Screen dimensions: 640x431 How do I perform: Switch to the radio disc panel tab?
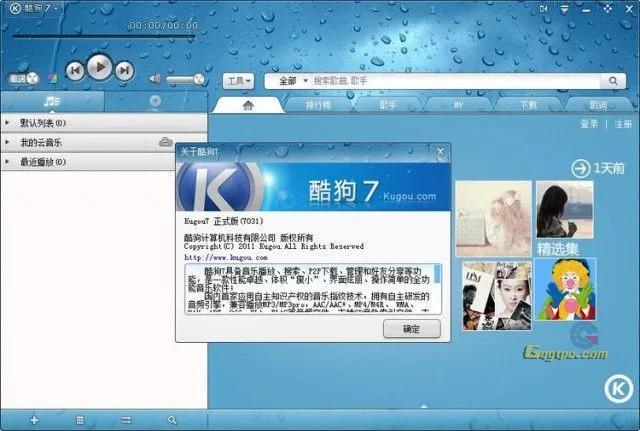point(156,102)
